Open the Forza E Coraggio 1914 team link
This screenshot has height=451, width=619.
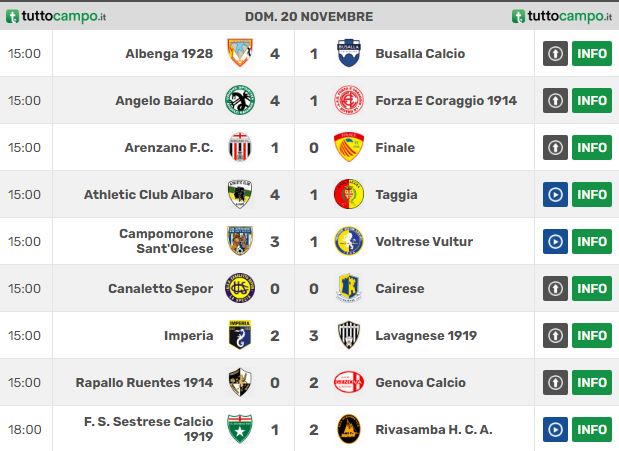point(446,101)
